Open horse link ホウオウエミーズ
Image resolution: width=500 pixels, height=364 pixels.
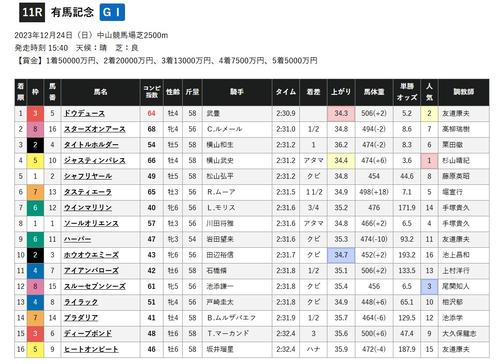click(91, 255)
